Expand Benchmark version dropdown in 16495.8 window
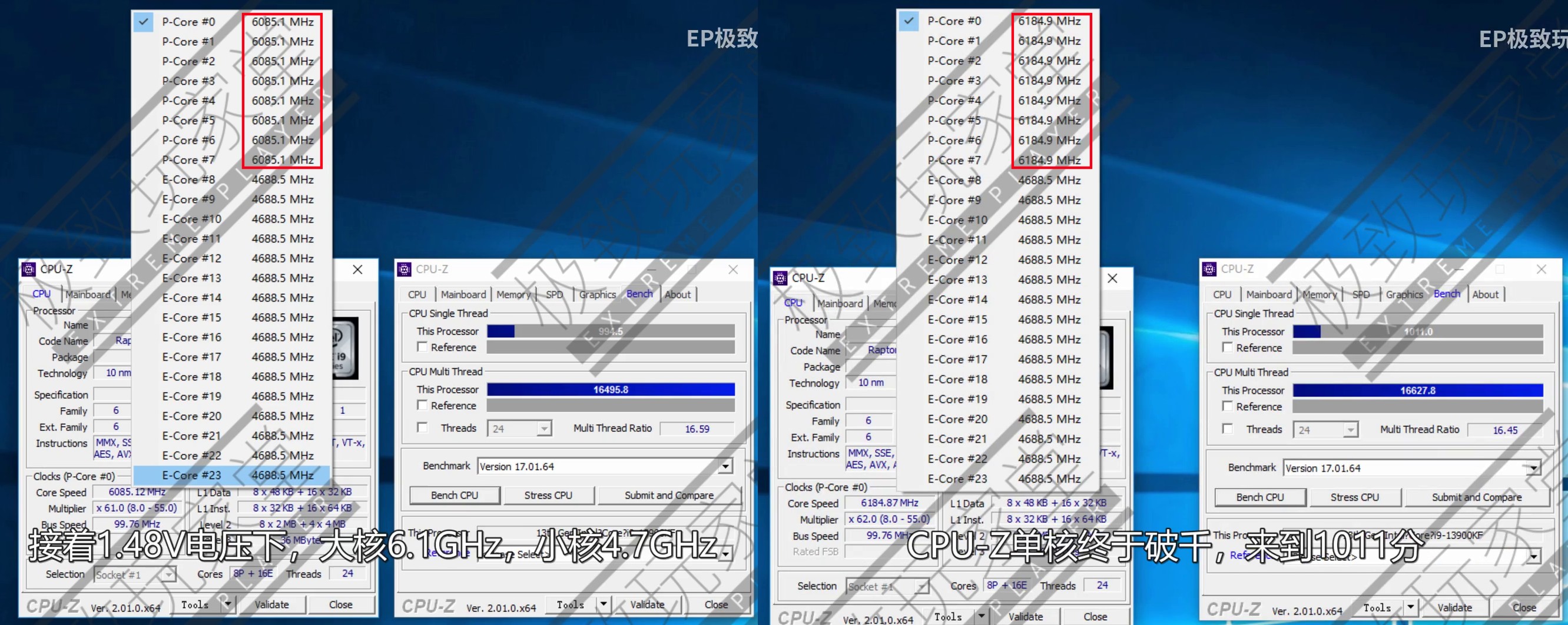This screenshot has height=625, width=1568. pos(725,467)
